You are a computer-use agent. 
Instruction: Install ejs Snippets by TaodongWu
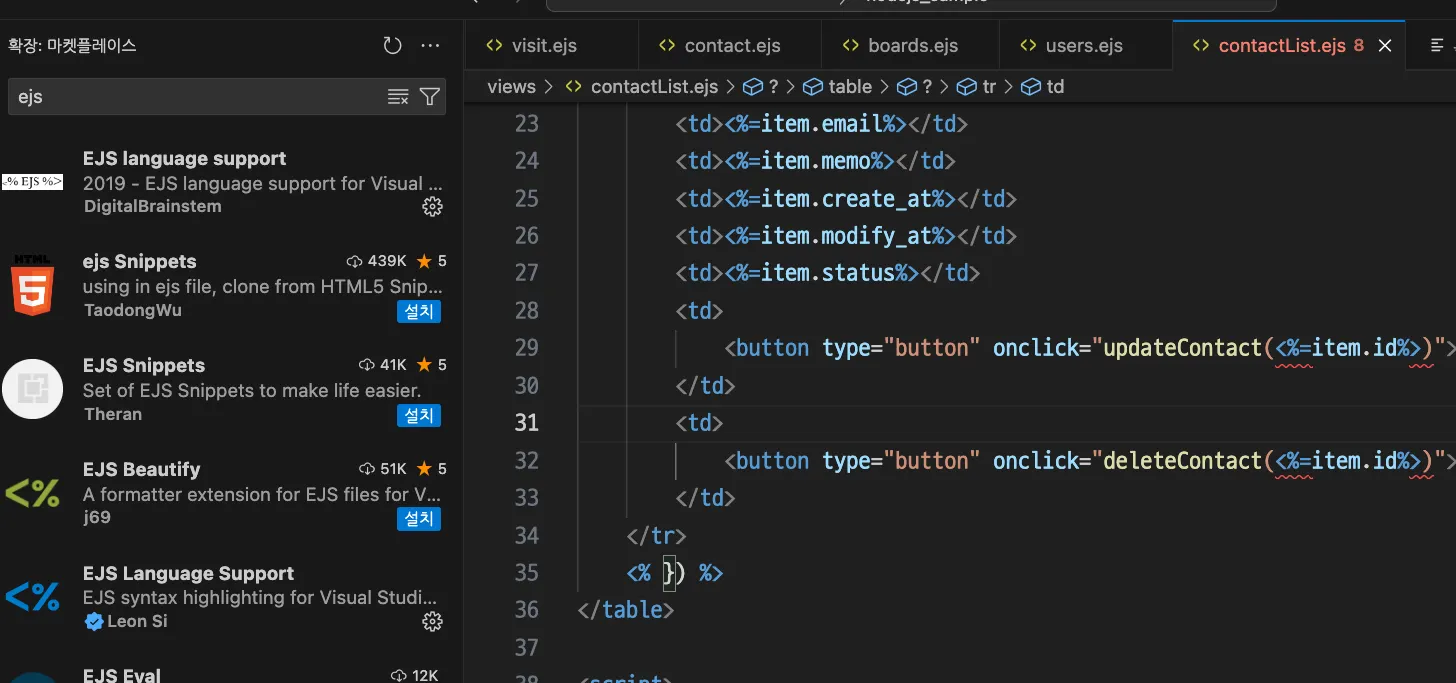pos(418,311)
